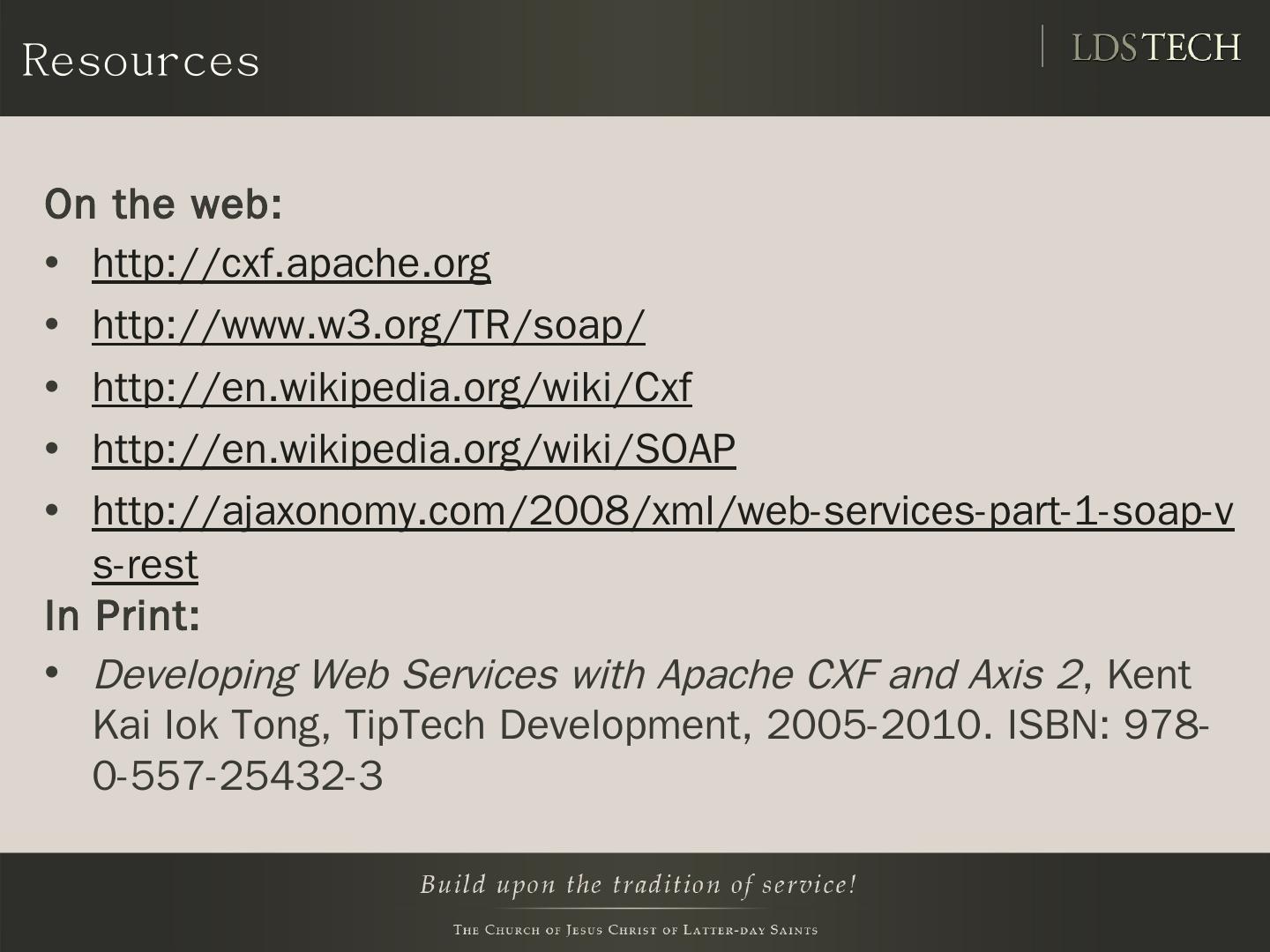The height and width of the screenshot is (952, 1270).
Task: Open the ajaxonomy.com web-services link
Action: tap(662, 511)
